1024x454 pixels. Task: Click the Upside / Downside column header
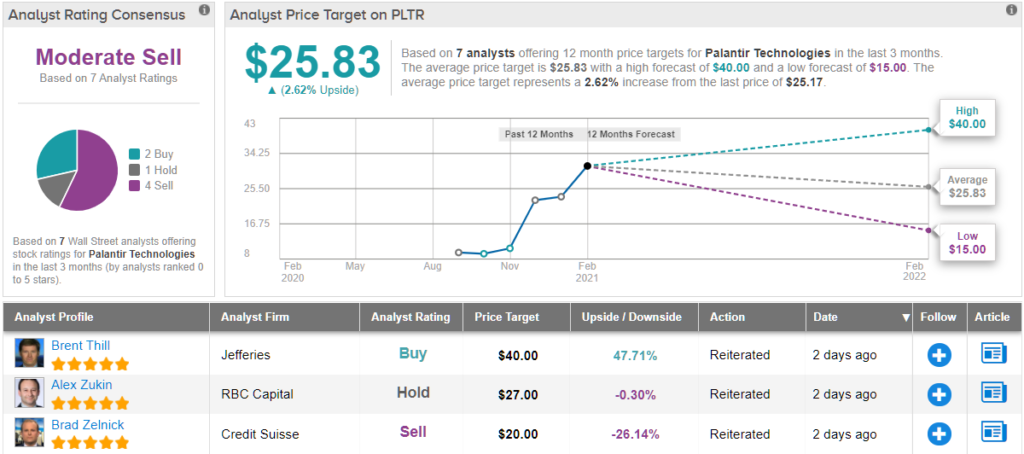click(x=631, y=317)
